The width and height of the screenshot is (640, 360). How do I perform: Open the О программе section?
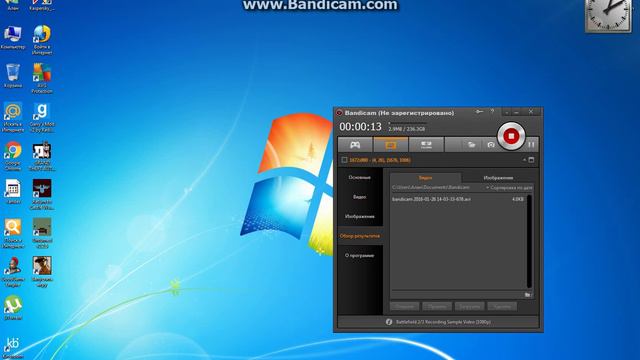[x=360, y=256]
